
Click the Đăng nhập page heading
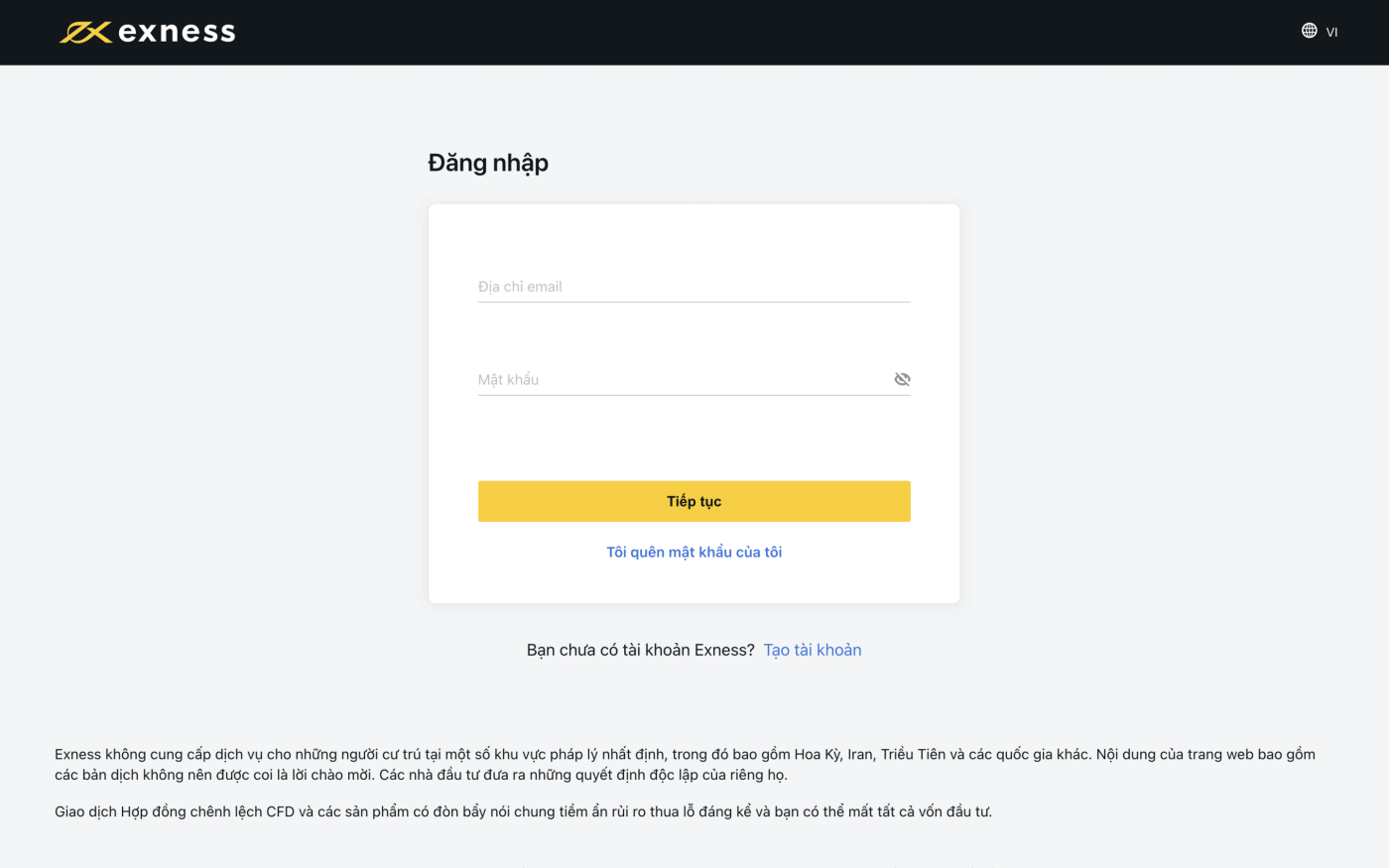click(x=488, y=163)
